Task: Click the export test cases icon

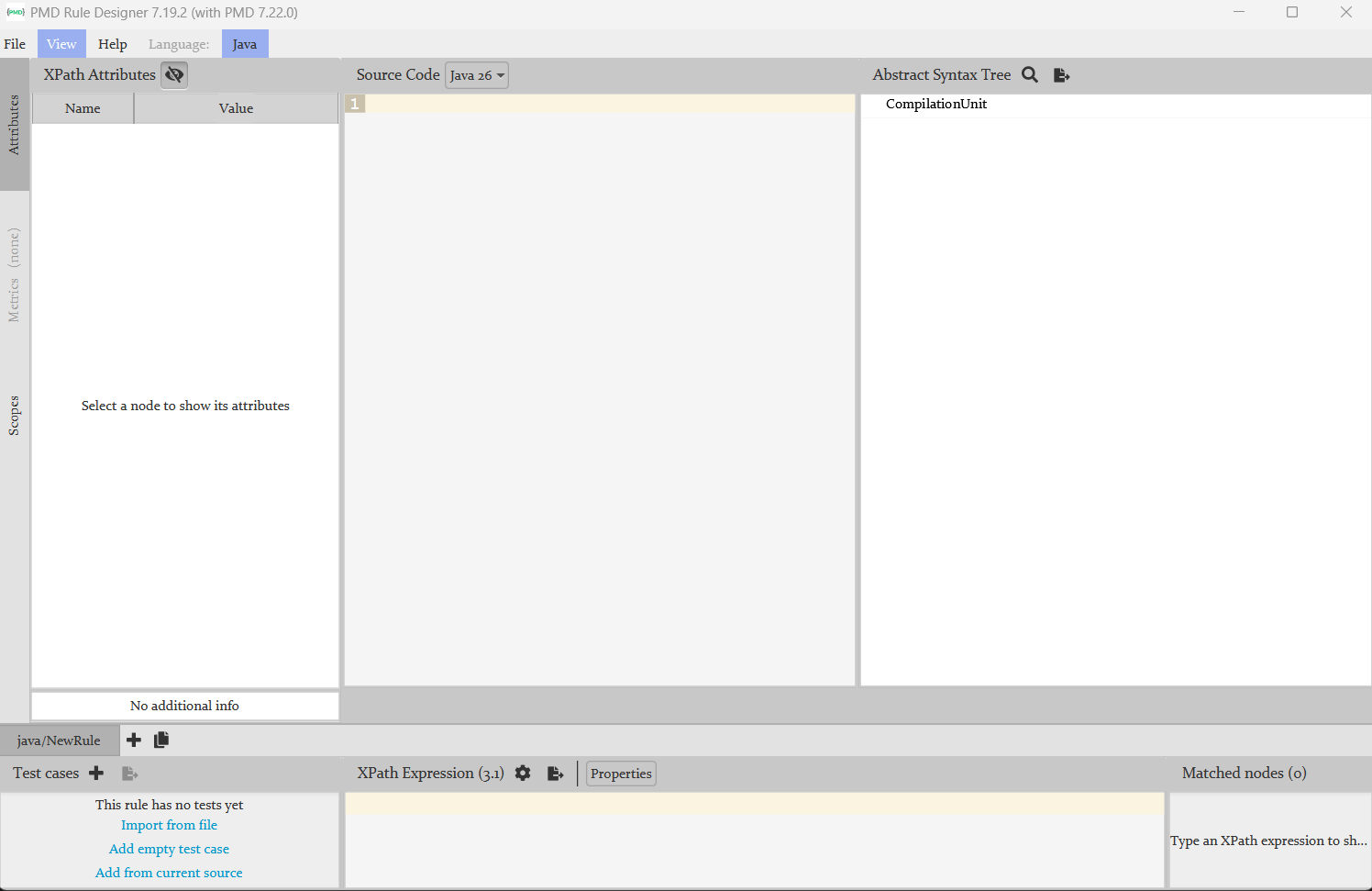Action: point(129,774)
